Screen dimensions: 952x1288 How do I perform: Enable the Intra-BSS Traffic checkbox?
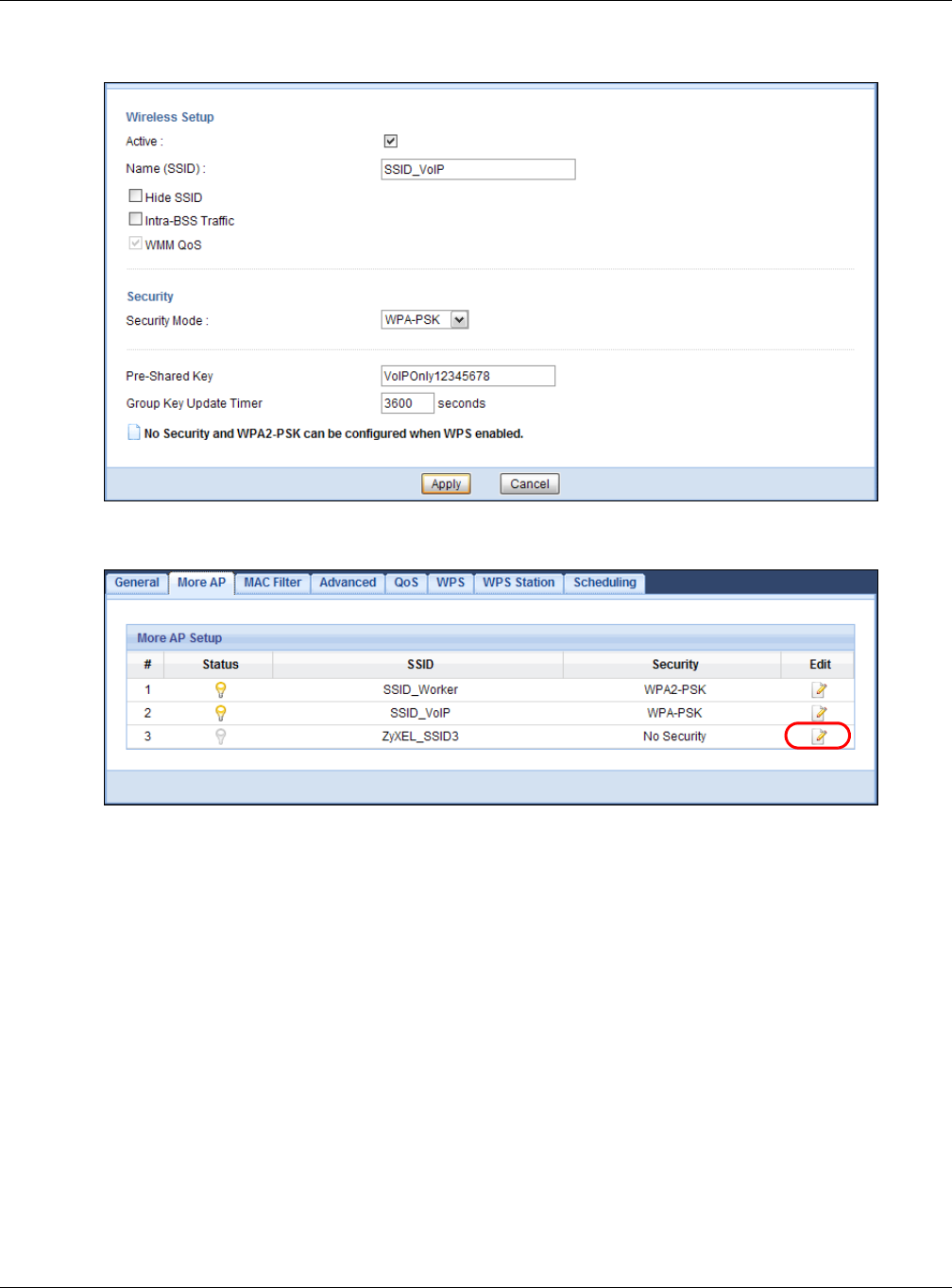[136, 219]
